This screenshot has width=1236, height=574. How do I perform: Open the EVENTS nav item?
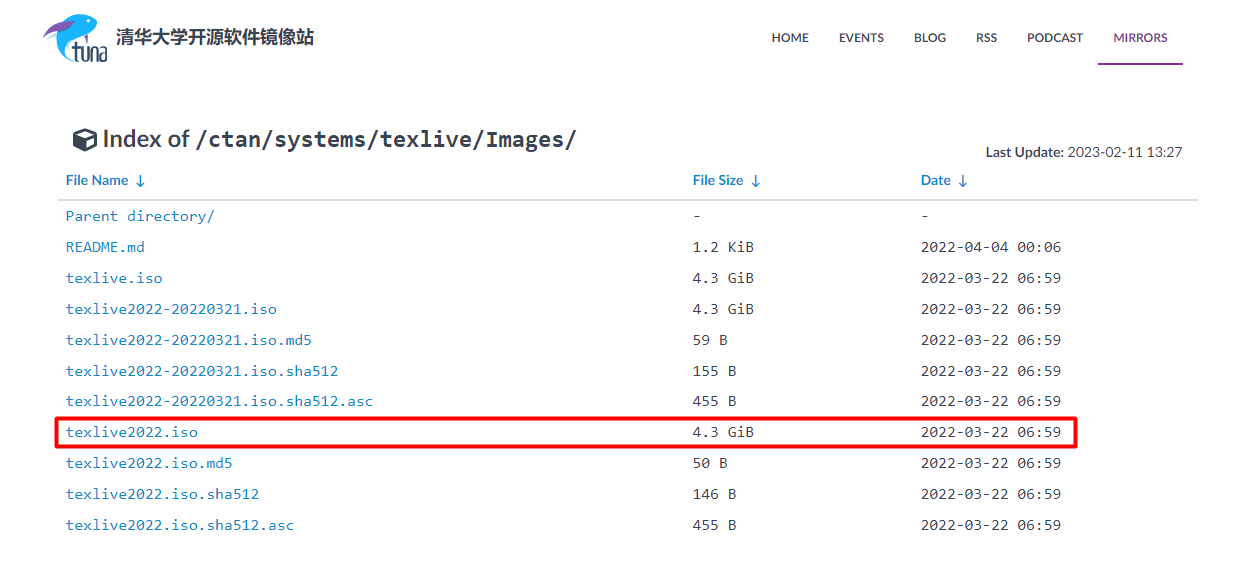pyautogui.click(x=861, y=38)
